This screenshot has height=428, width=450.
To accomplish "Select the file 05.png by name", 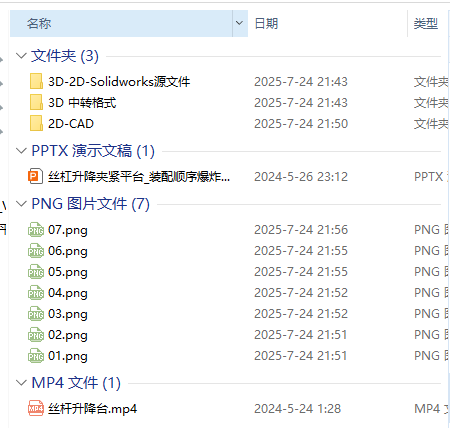I will (68, 272).
